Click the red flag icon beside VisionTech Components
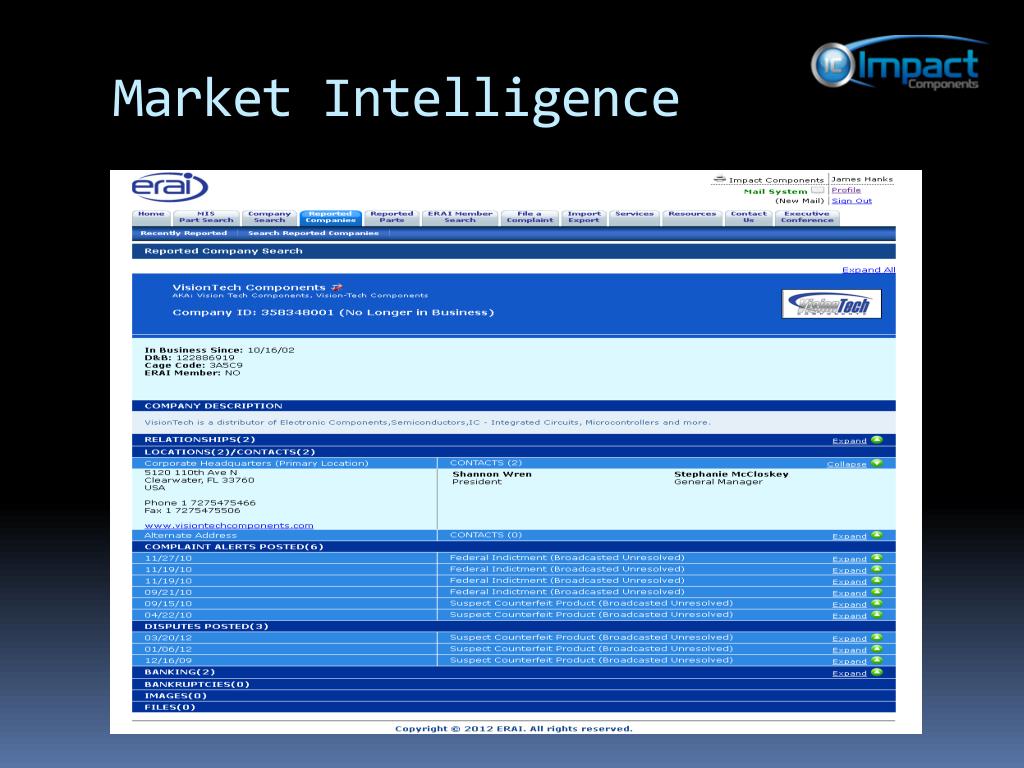 tap(337, 287)
